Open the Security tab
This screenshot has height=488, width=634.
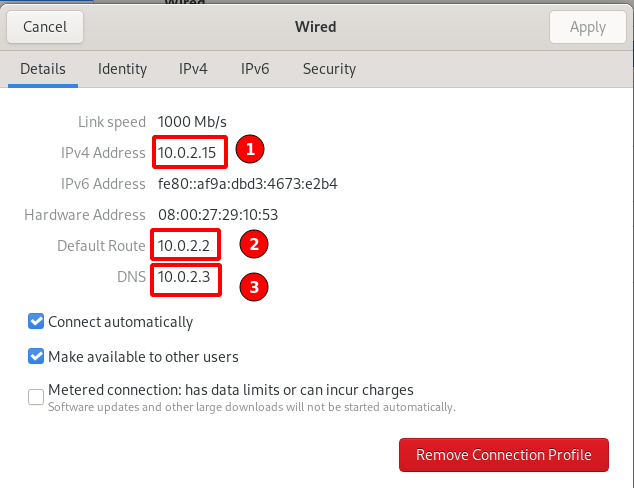click(329, 69)
